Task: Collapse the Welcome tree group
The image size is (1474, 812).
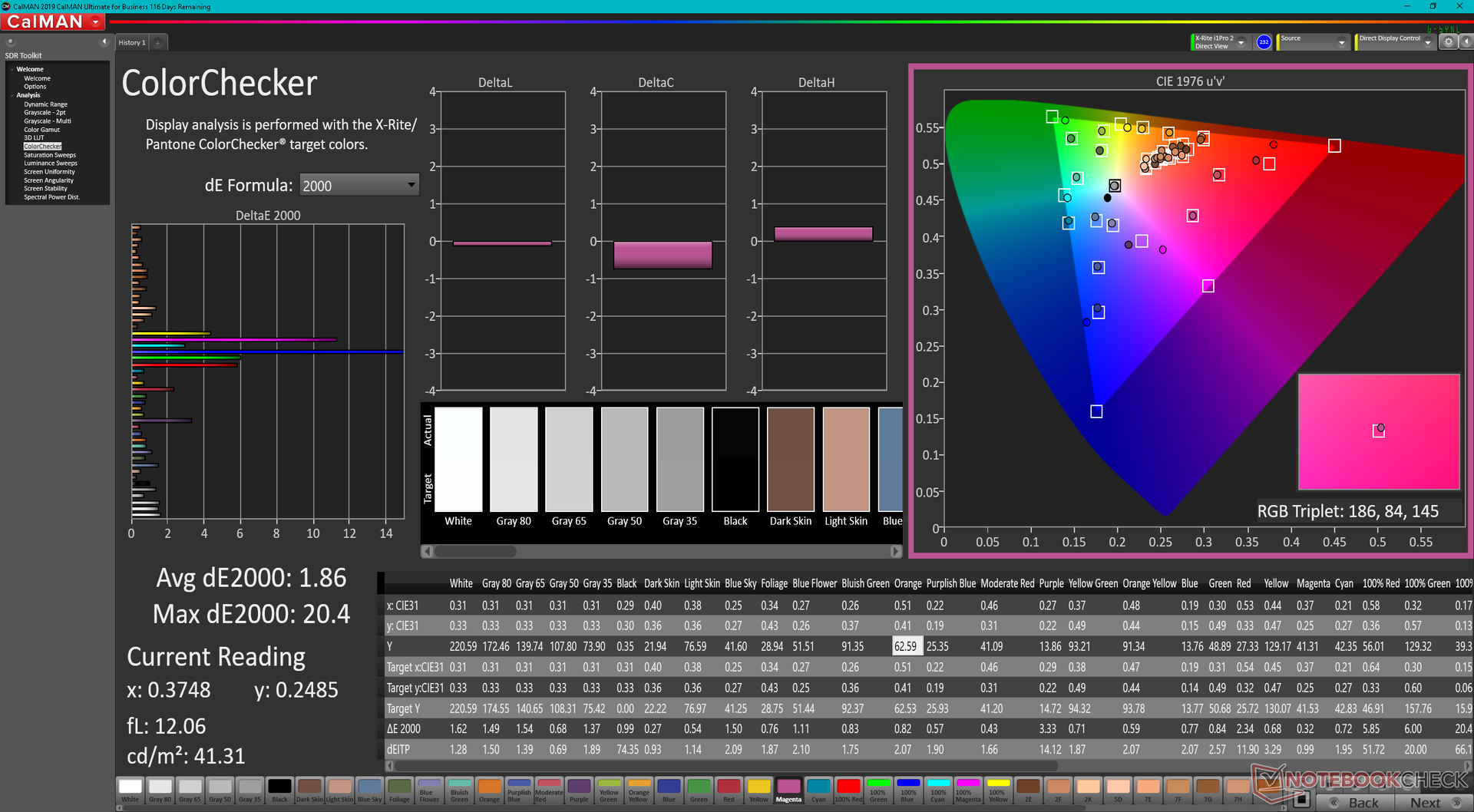Action: (12, 70)
